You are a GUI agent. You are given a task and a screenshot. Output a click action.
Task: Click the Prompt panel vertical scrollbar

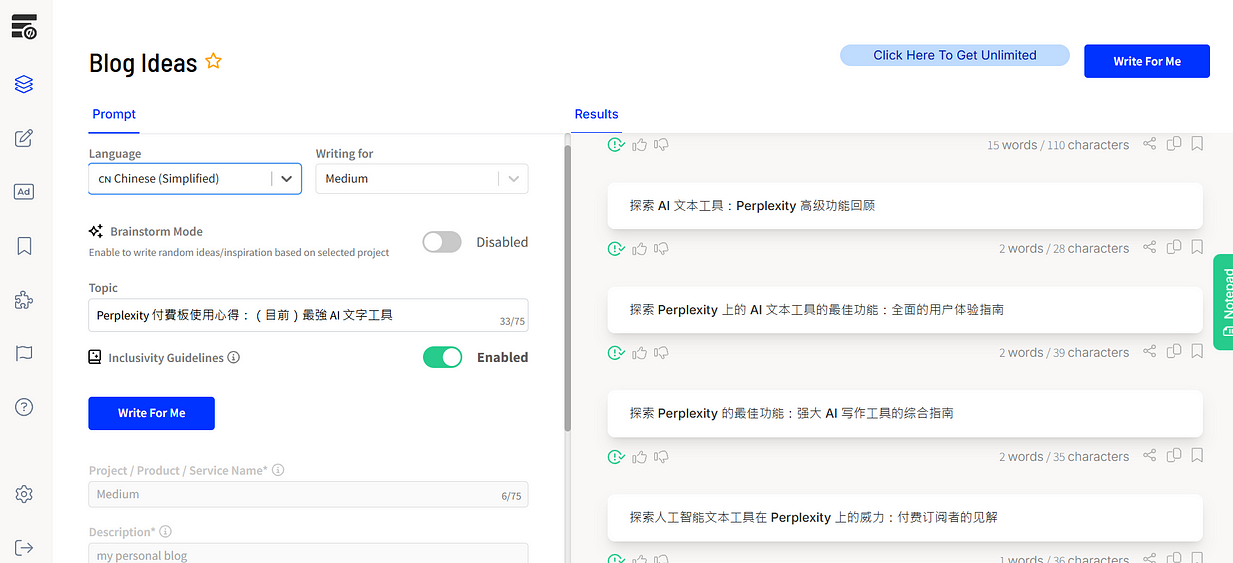pos(568,288)
